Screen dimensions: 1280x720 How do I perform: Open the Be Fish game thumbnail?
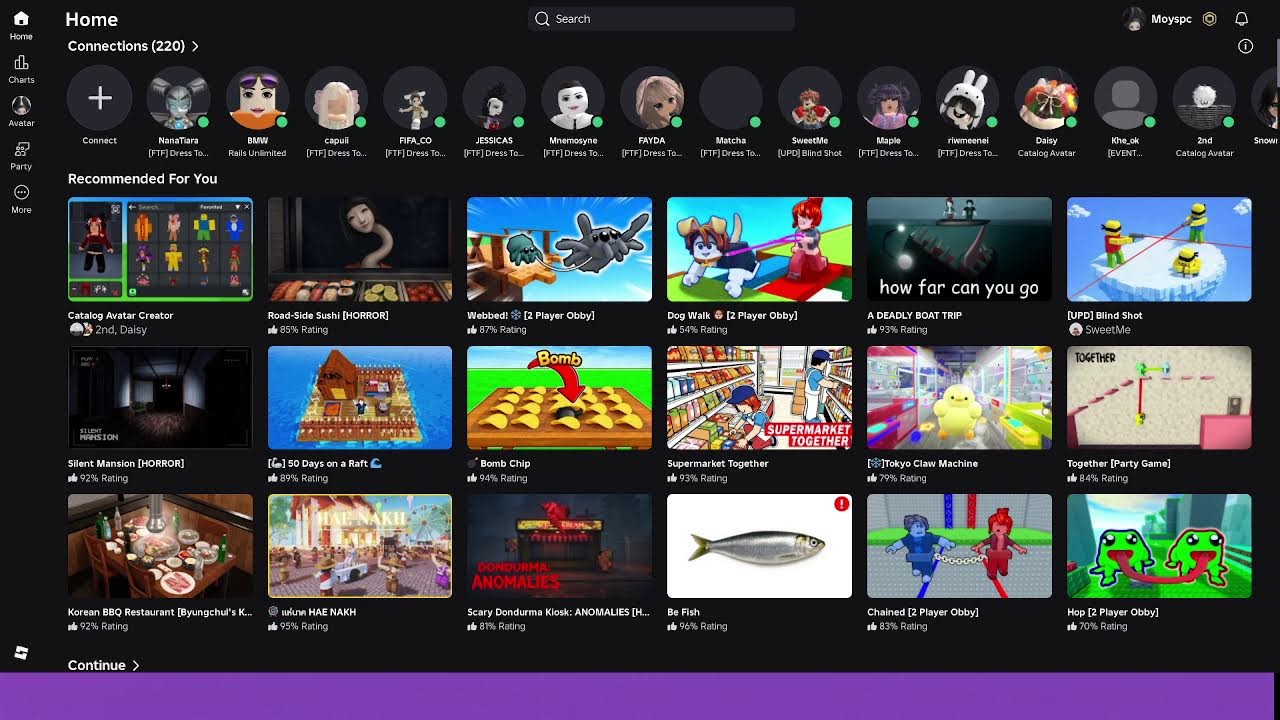point(759,546)
